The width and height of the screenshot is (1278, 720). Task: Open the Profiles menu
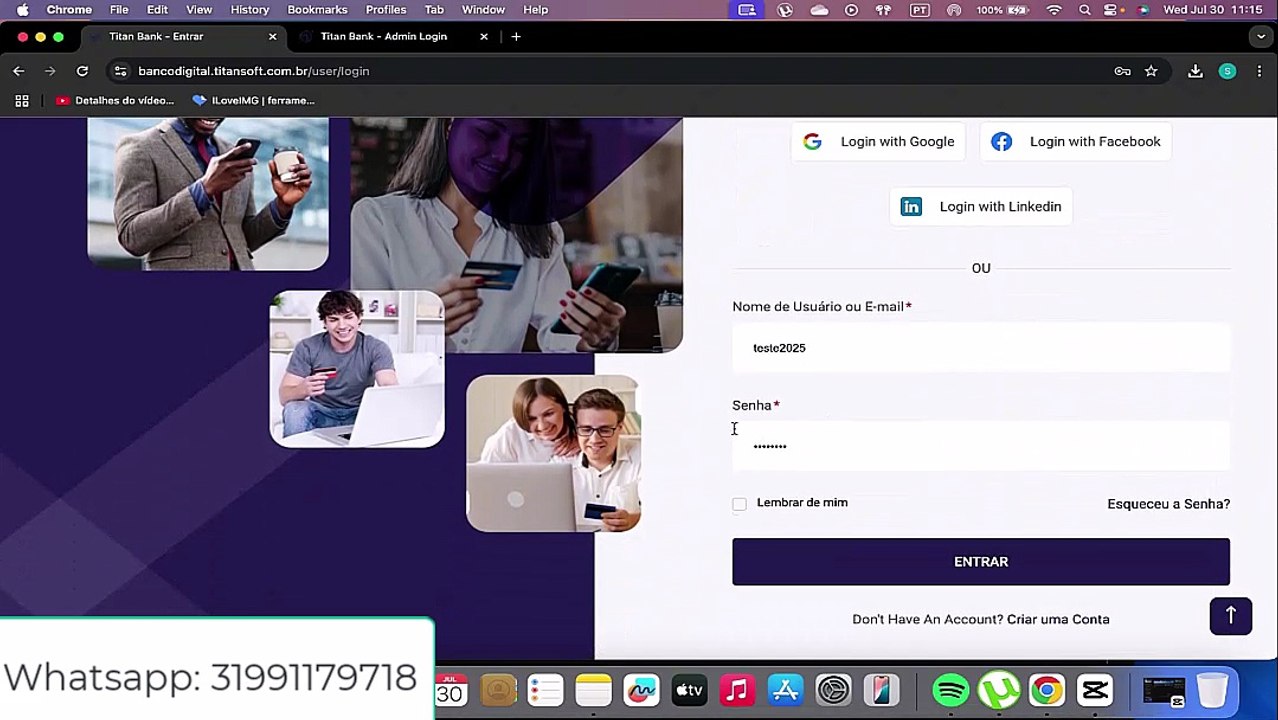point(386,10)
